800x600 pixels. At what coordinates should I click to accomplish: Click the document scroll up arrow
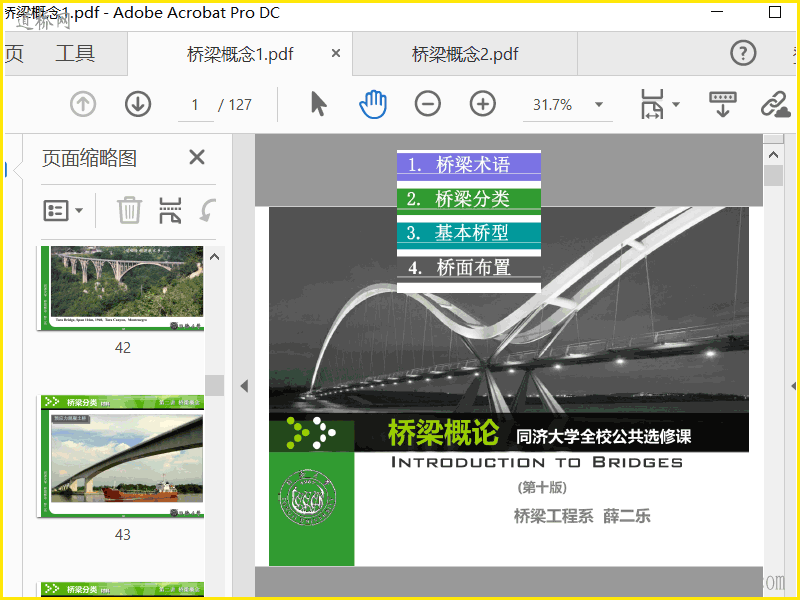(x=773, y=155)
